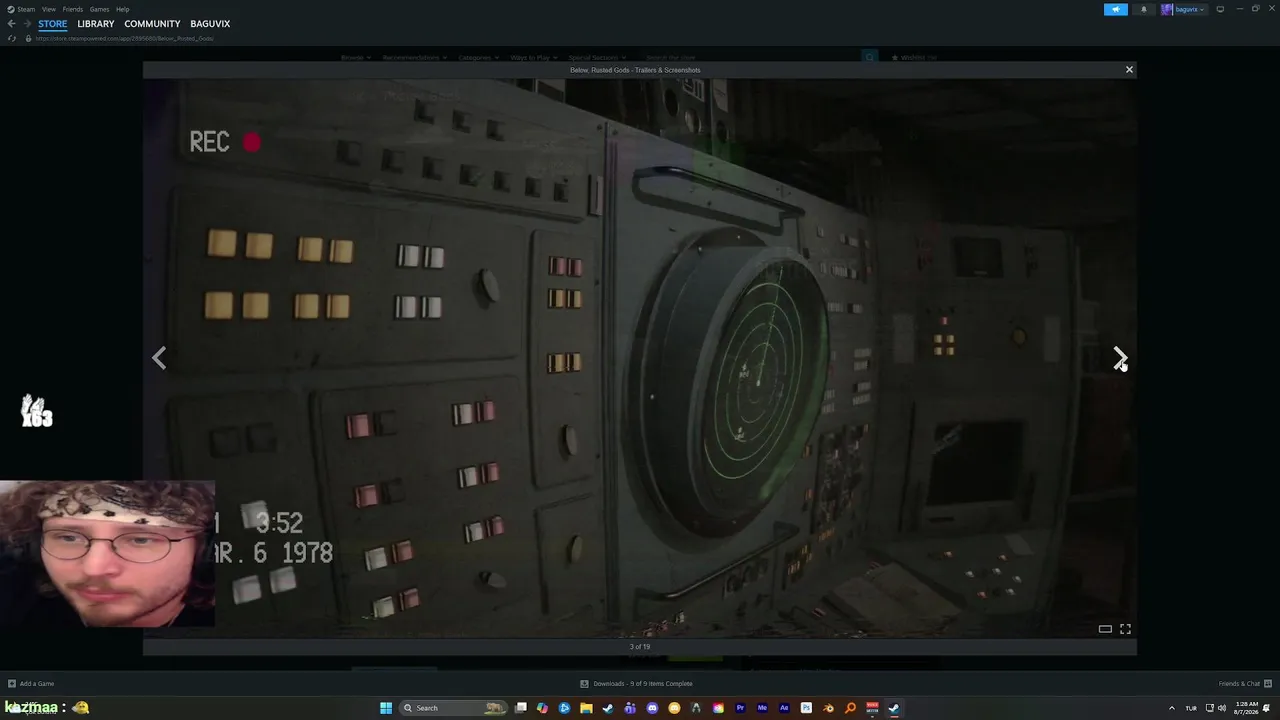
Task: Open the Downloads status at the bottom
Action: coord(637,684)
